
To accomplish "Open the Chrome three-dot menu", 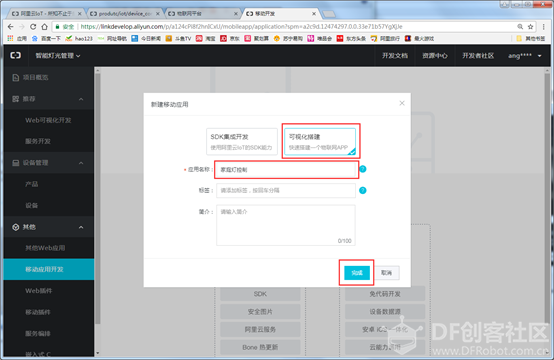I will [543, 27].
